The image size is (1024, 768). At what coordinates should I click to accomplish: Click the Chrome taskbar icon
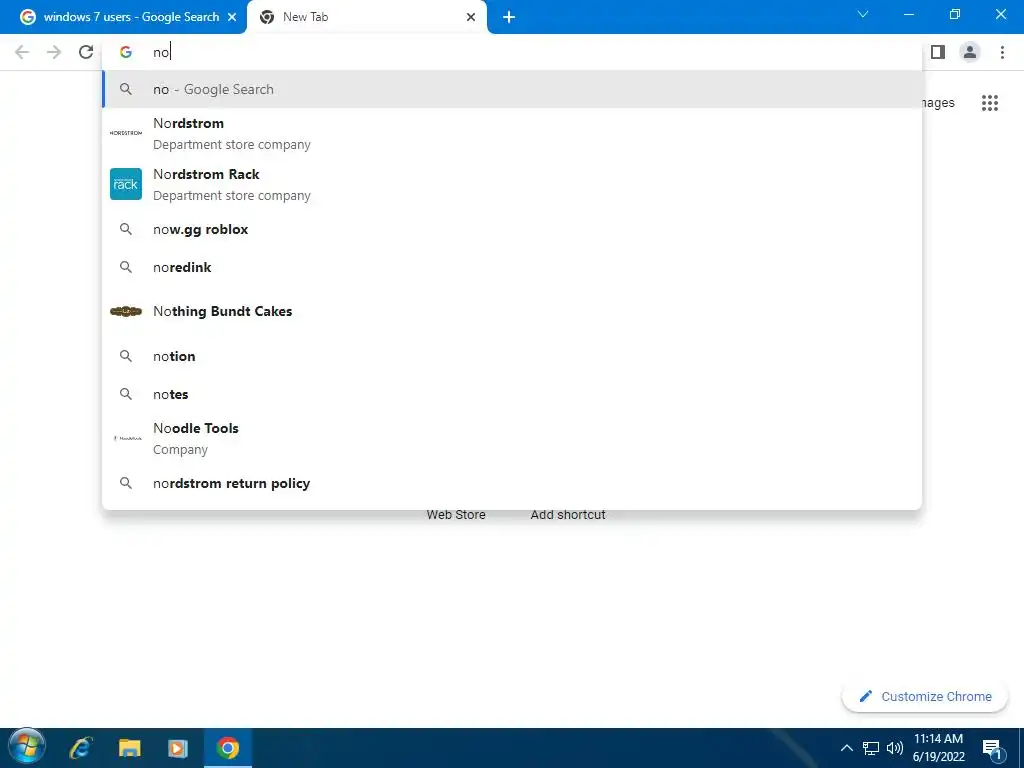point(228,748)
